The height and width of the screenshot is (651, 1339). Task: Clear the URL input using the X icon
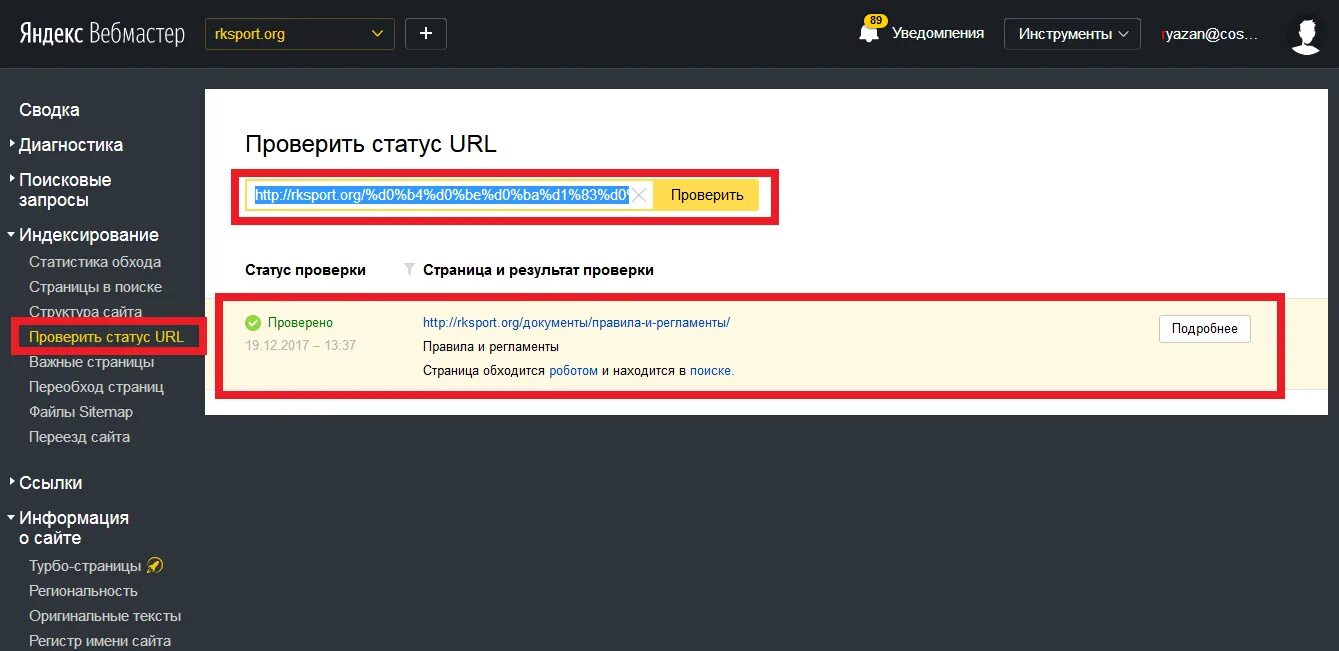(637, 195)
